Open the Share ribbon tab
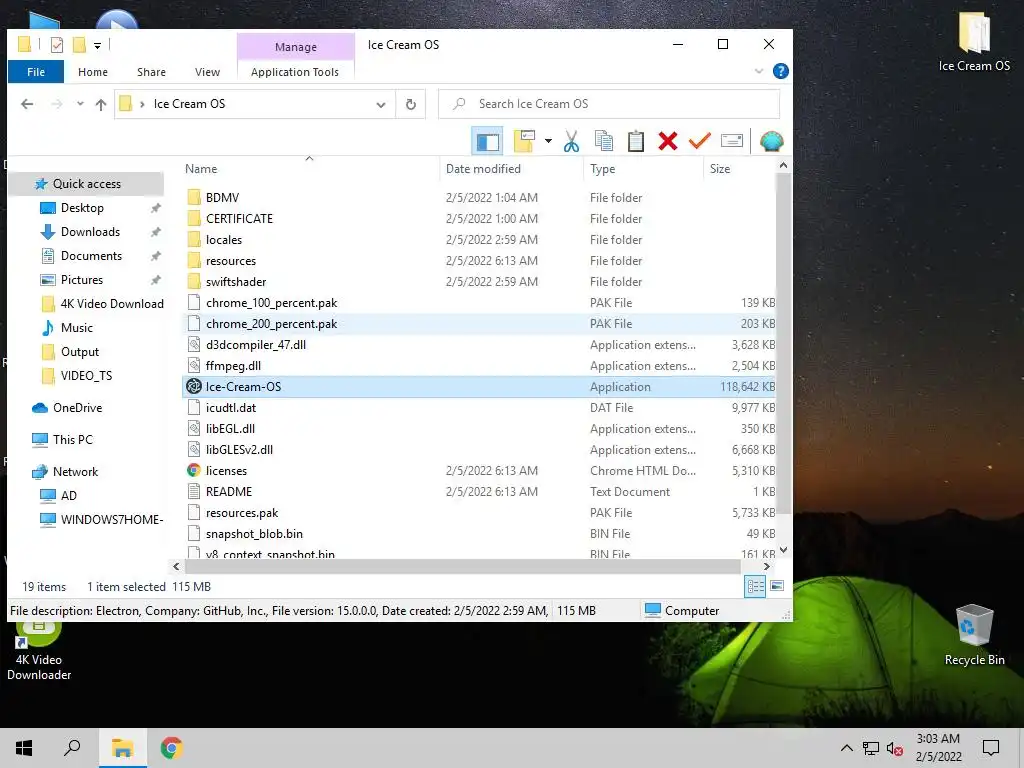The width and height of the screenshot is (1024, 768). click(x=152, y=72)
